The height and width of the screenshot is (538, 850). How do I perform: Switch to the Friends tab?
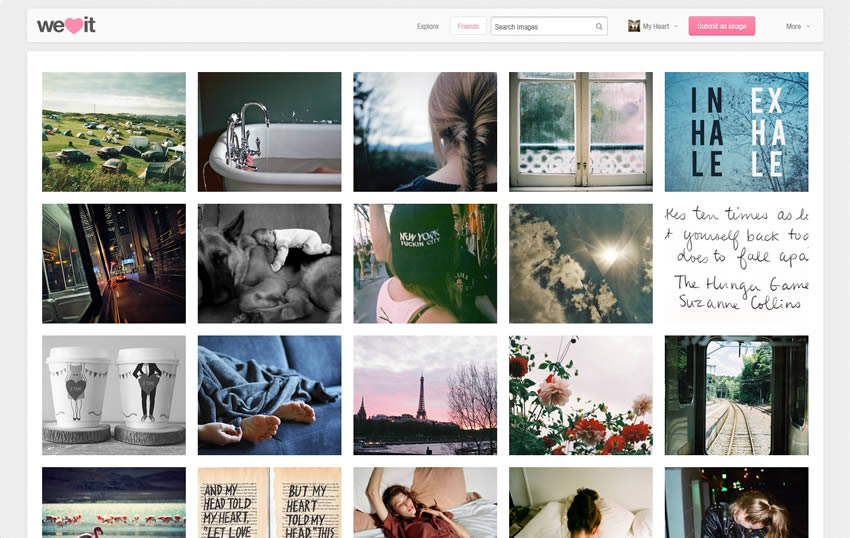[x=468, y=26]
